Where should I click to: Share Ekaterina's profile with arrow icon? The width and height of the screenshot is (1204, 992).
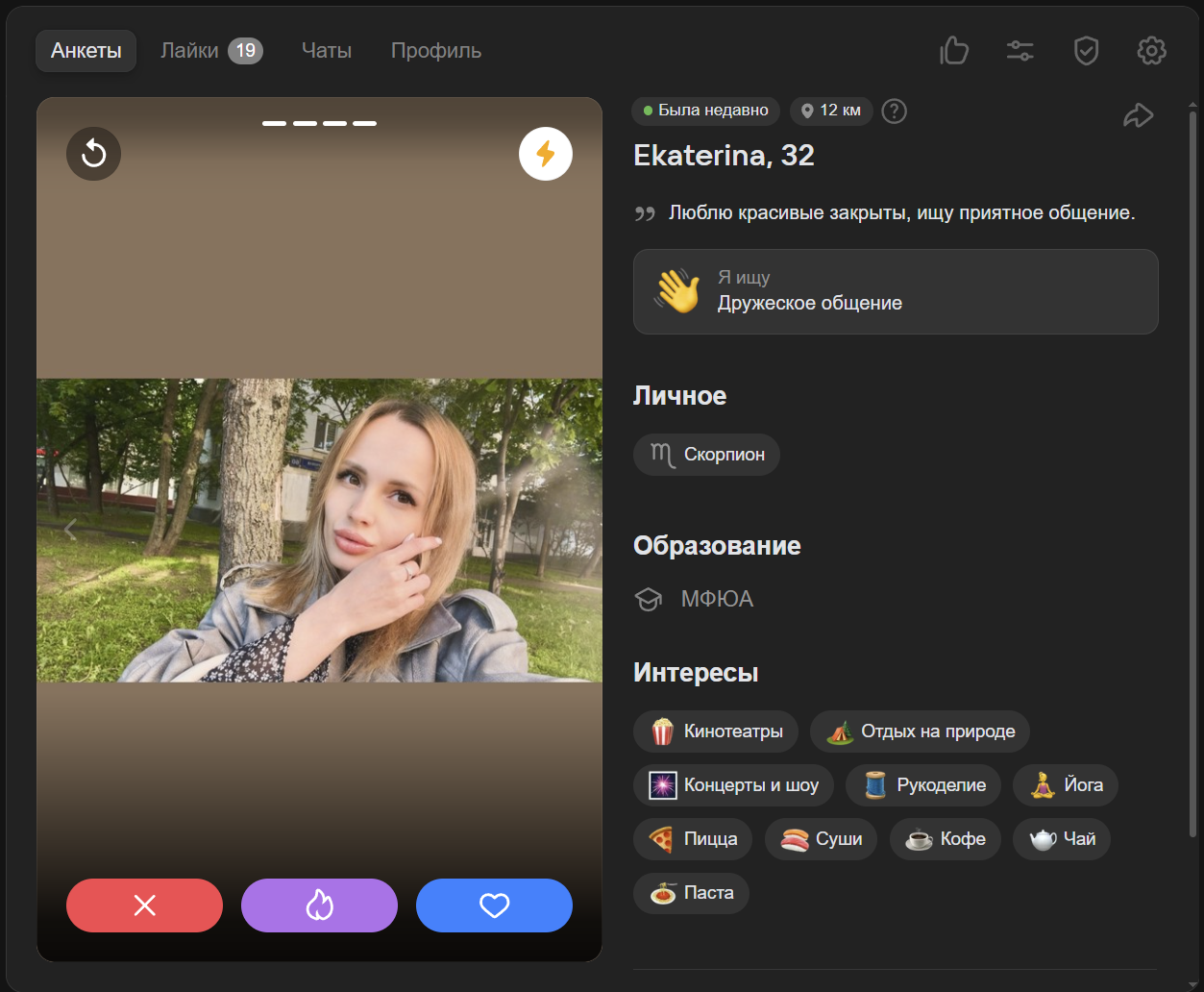coord(1138,116)
